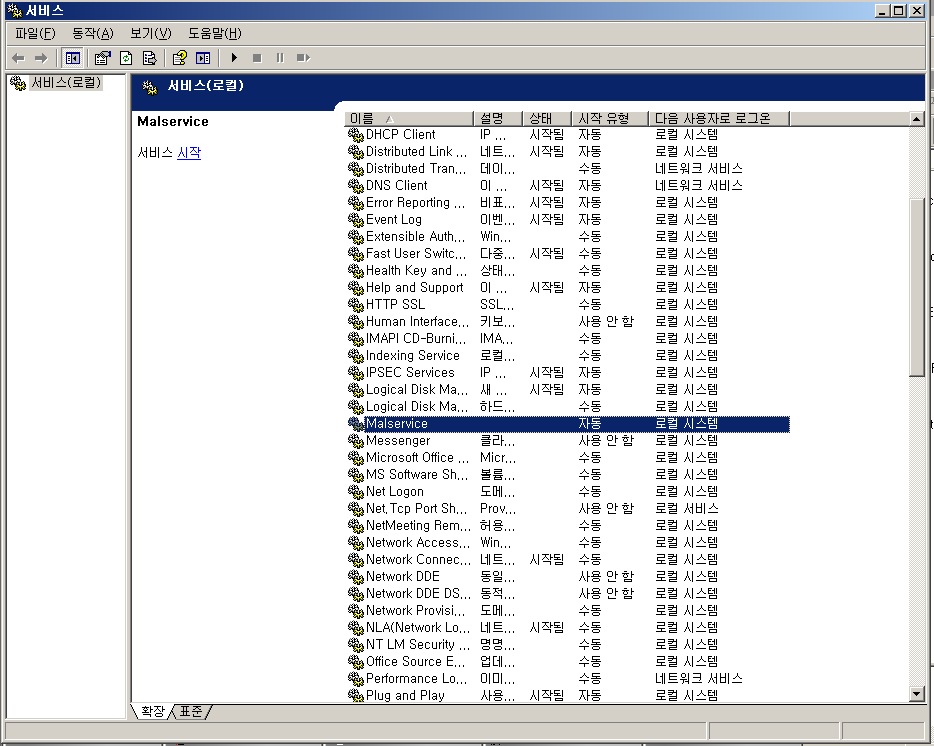Image resolution: width=934 pixels, height=746 pixels.
Task: Select Performance Lo... service row
Action: 568,679
